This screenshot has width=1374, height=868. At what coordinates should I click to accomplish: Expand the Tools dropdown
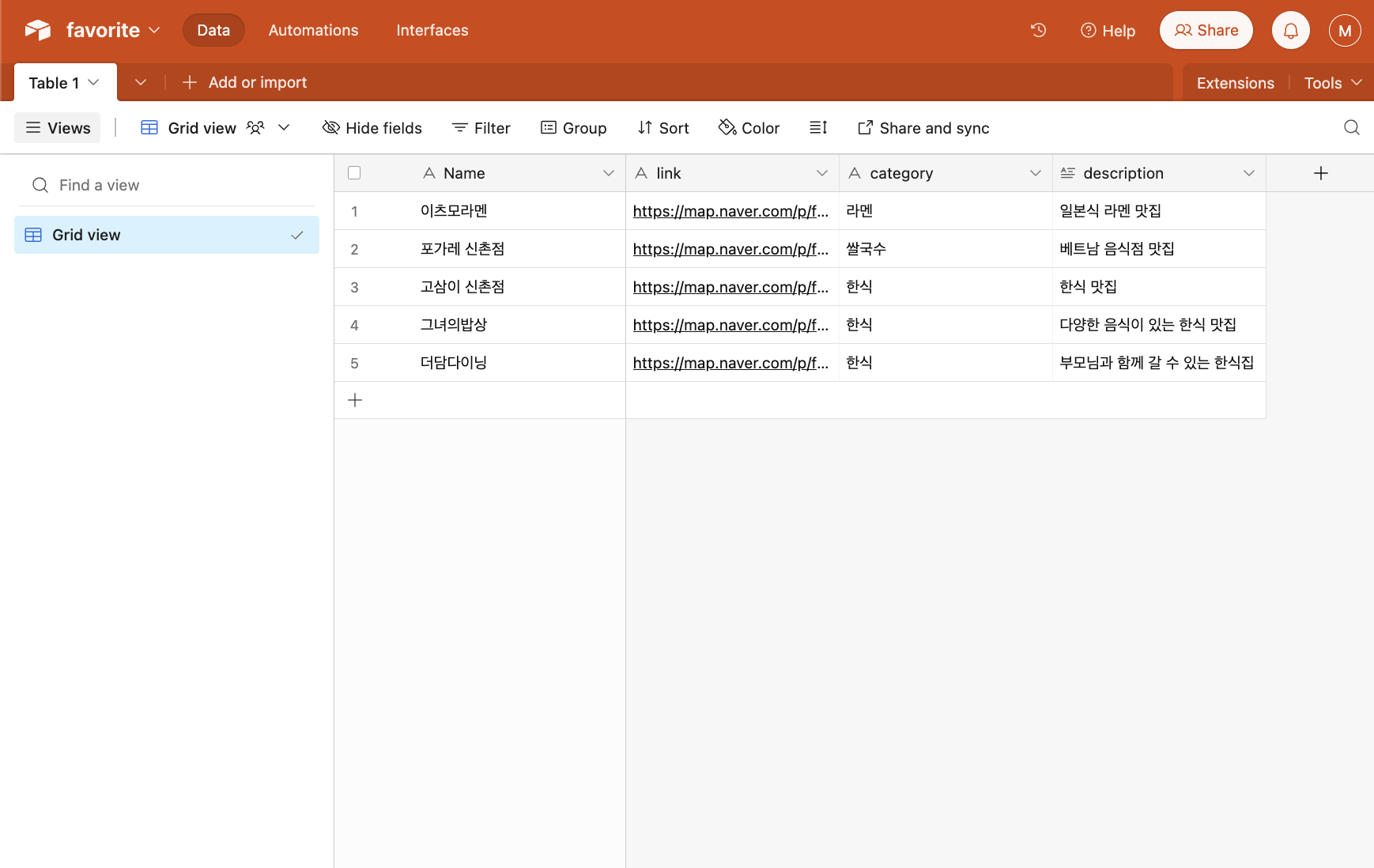coord(1333,82)
